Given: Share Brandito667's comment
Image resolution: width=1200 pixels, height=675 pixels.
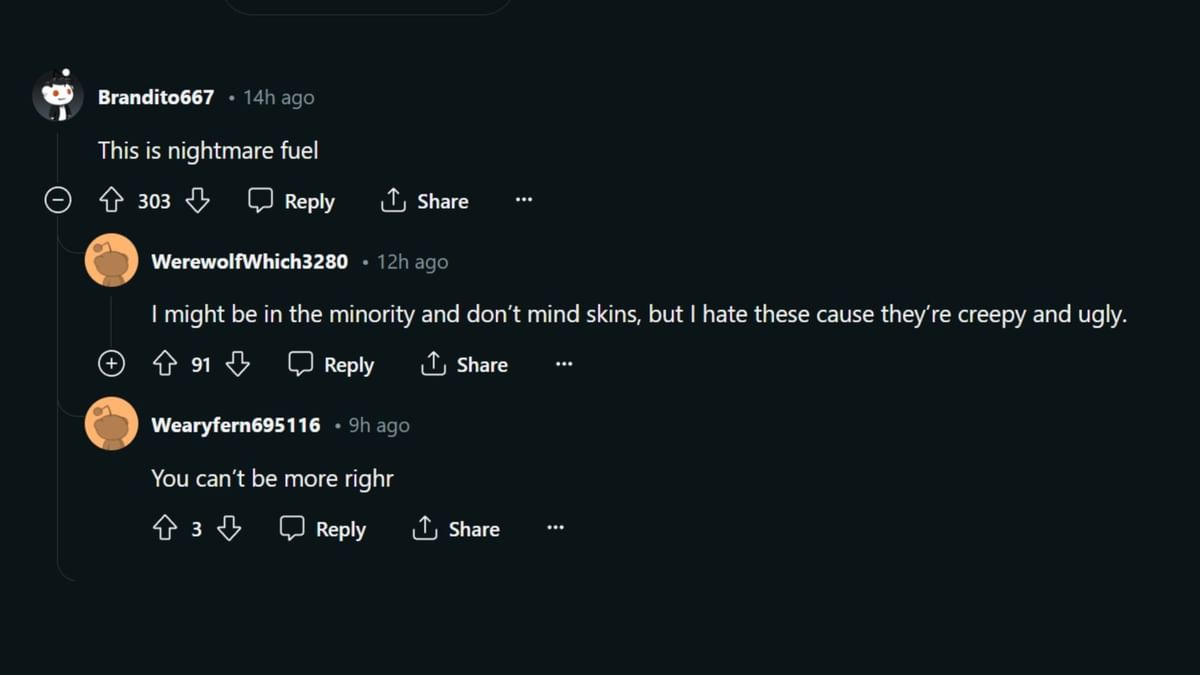Looking at the screenshot, I should point(424,201).
